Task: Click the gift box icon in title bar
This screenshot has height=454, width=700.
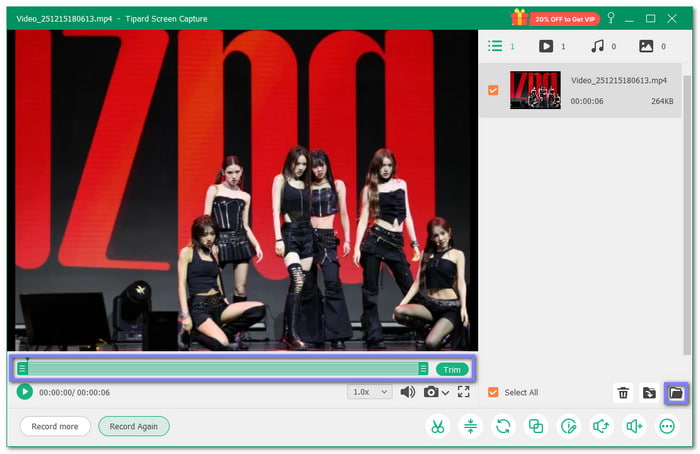Action: (x=520, y=17)
